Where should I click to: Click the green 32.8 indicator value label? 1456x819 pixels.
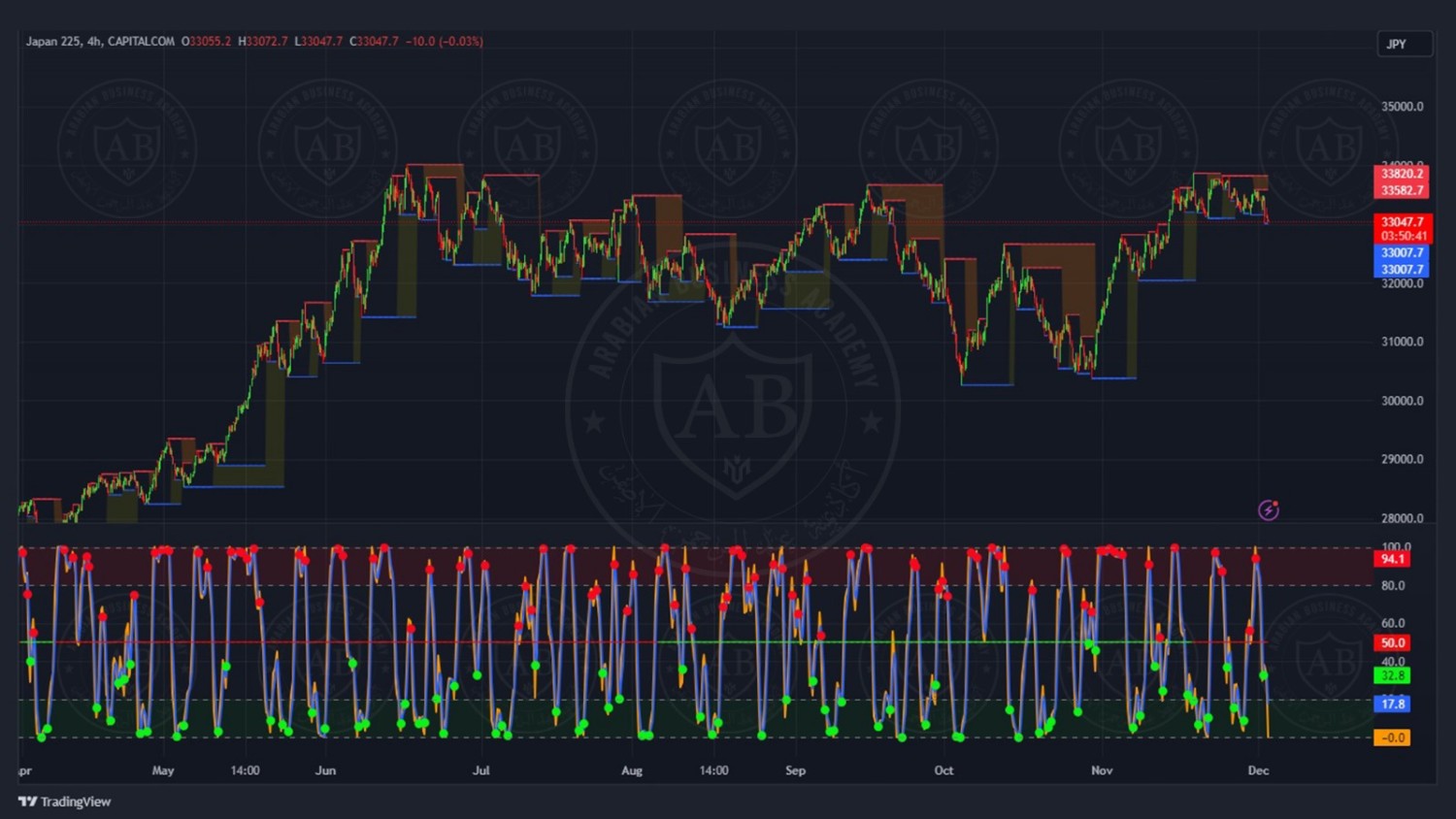pos(1392,675)
